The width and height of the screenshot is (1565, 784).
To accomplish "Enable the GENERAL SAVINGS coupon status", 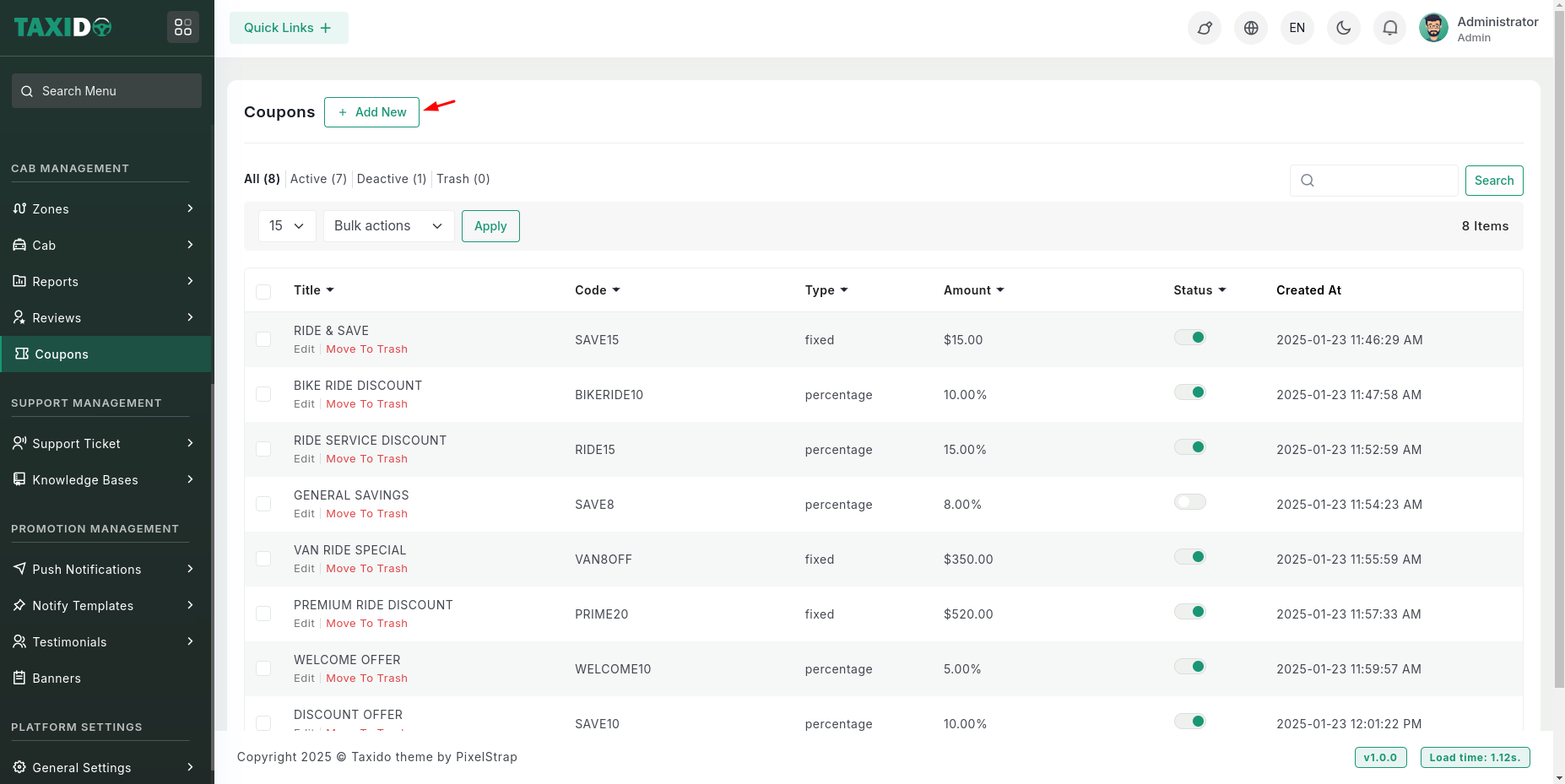I will 1189,502.
